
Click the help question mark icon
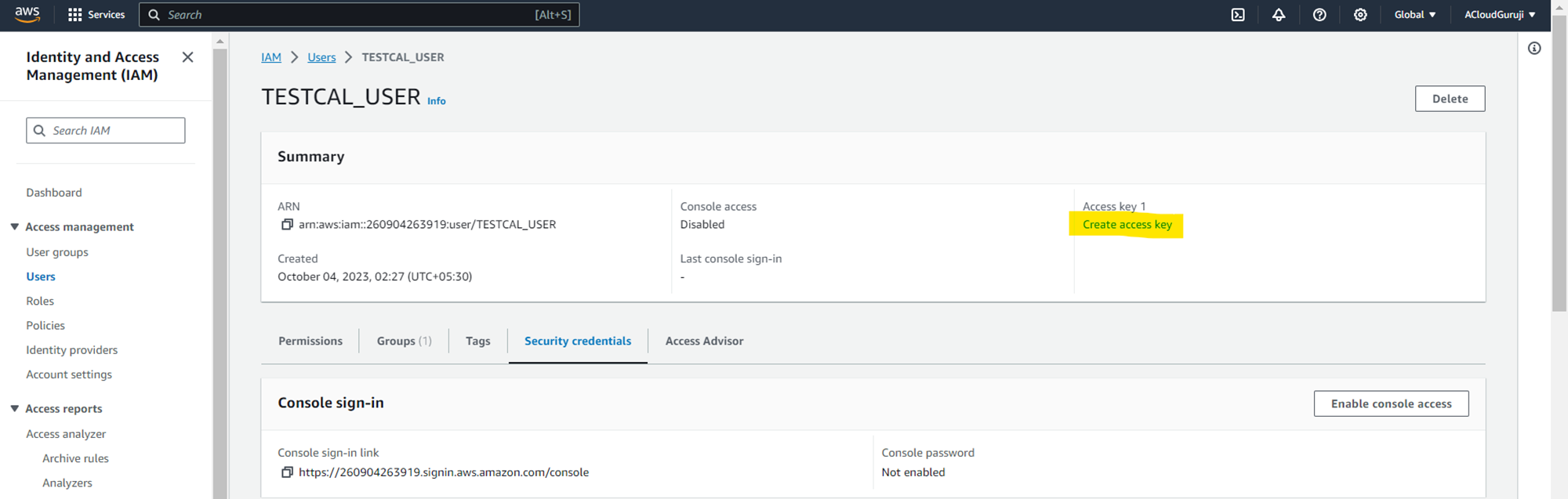(x=1319, y=15)
